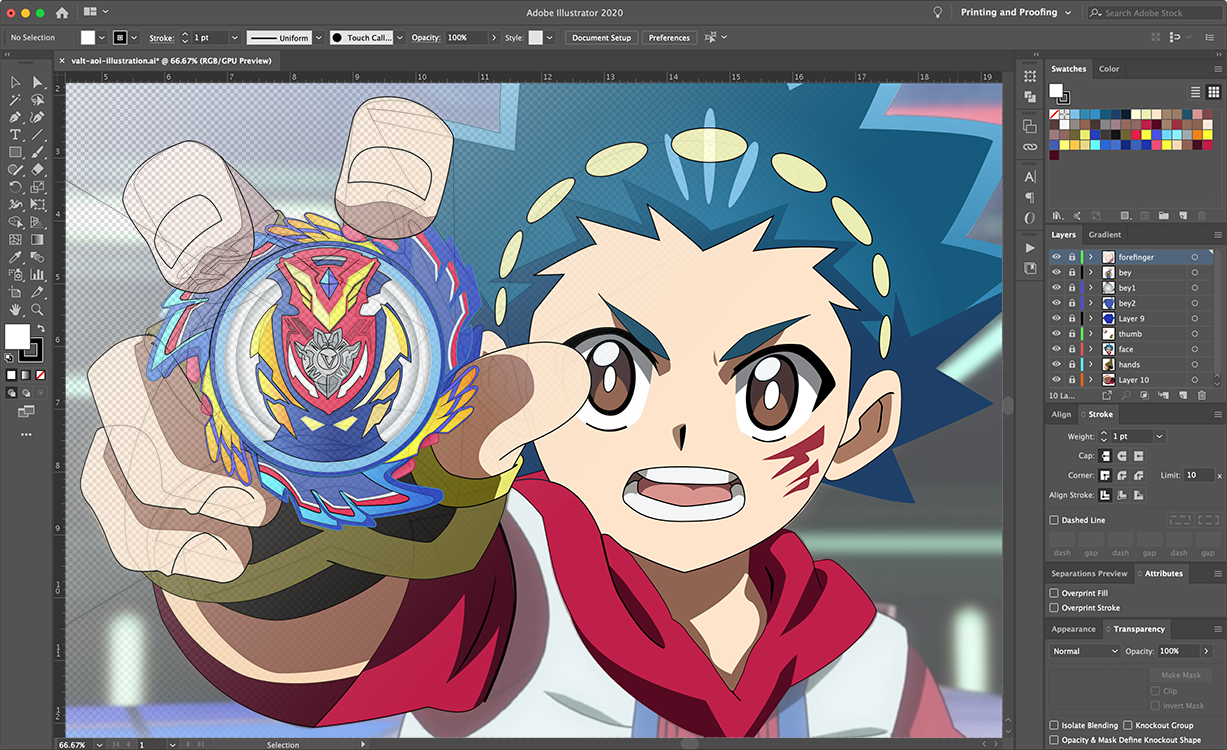This screenshot has height=750, width=1227.
Task: Check the Knockout Group box
Action: pos(1128,725)
